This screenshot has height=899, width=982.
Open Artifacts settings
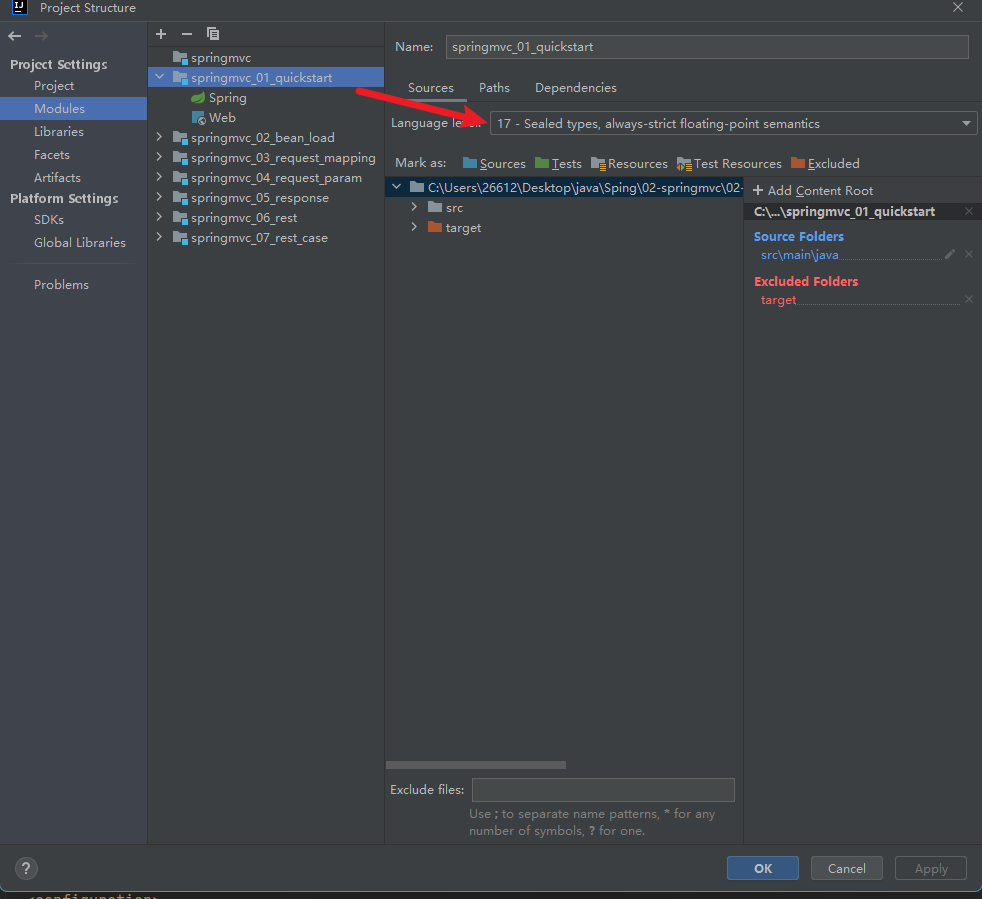coord(57,178)
